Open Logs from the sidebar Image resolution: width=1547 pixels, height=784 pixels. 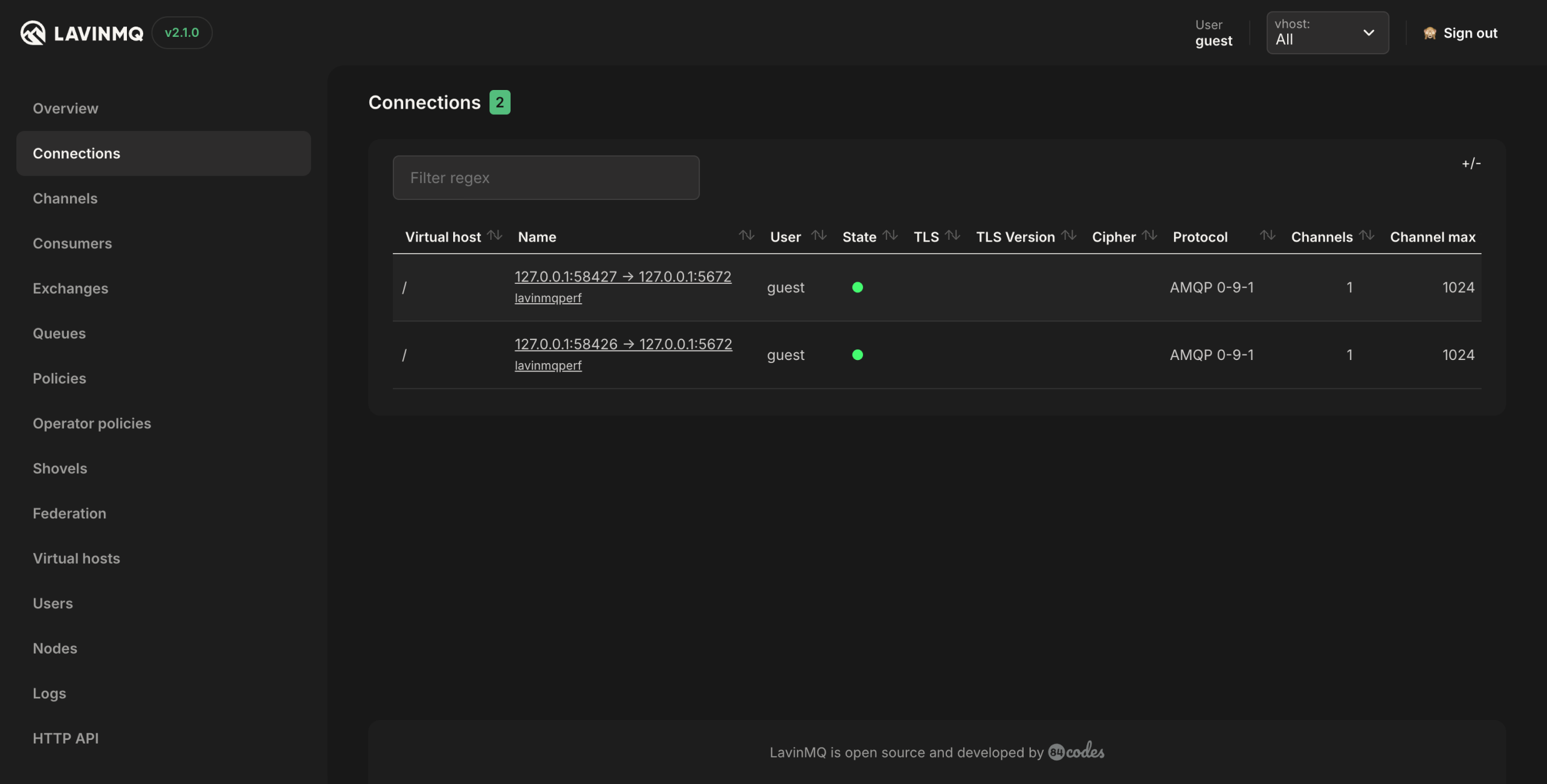pyautogui.click(x=50, y=693)
